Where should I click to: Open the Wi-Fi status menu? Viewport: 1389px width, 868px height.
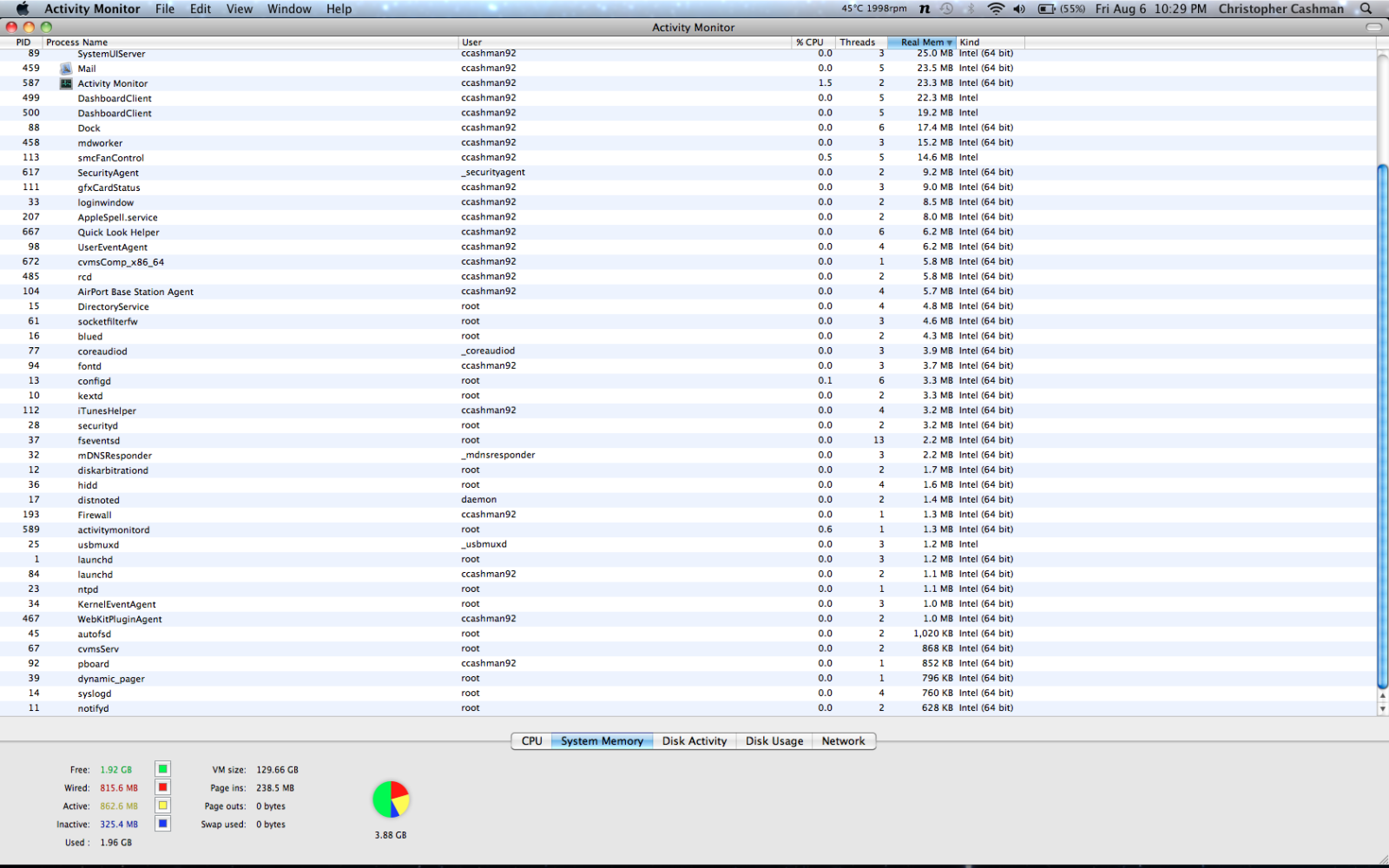pos(996,9)
